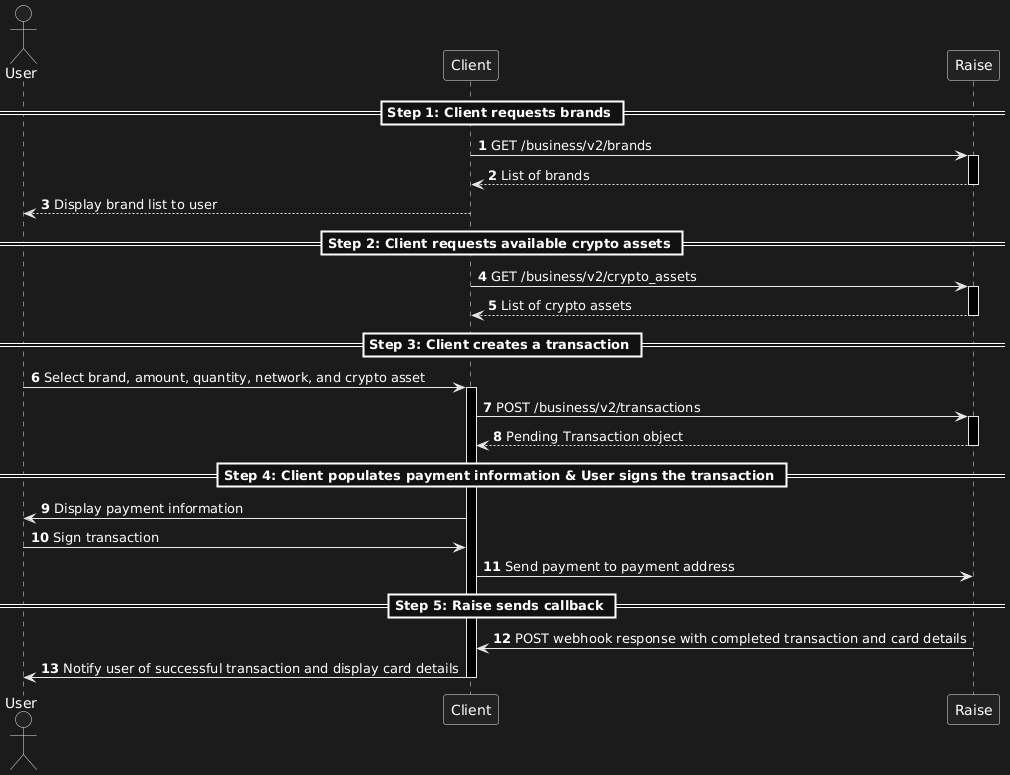Viewport: 1010px width, 775px height.
Task: Select 'POST /business/v2/transactions' message
Action: coord(598,408)
